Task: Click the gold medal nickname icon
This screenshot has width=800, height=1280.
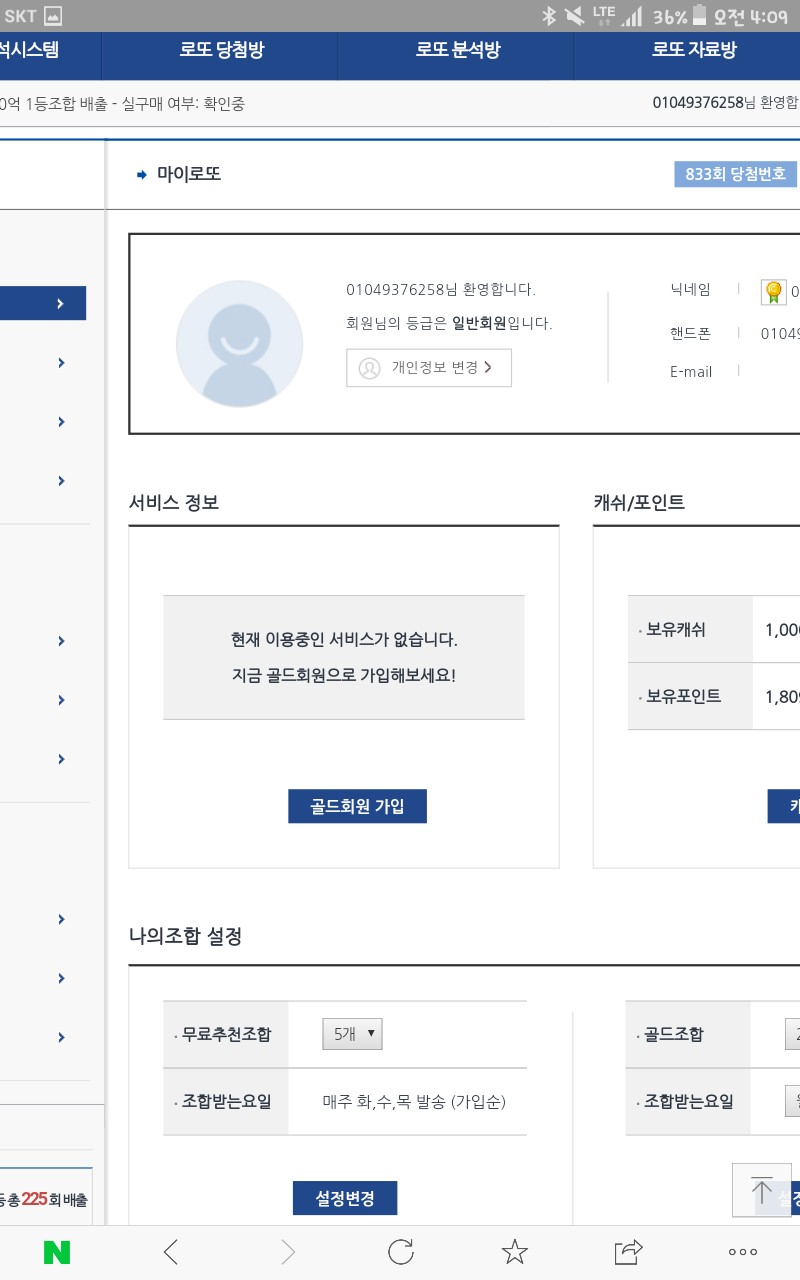Action: (x=774, y=292)
